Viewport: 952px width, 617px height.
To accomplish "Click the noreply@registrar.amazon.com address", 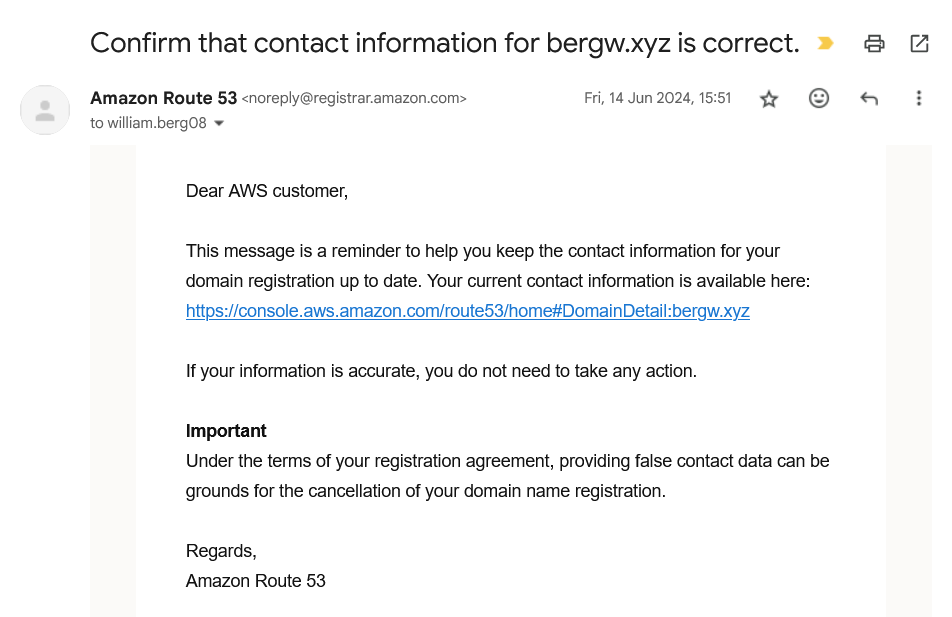I will tap(354, 99).
